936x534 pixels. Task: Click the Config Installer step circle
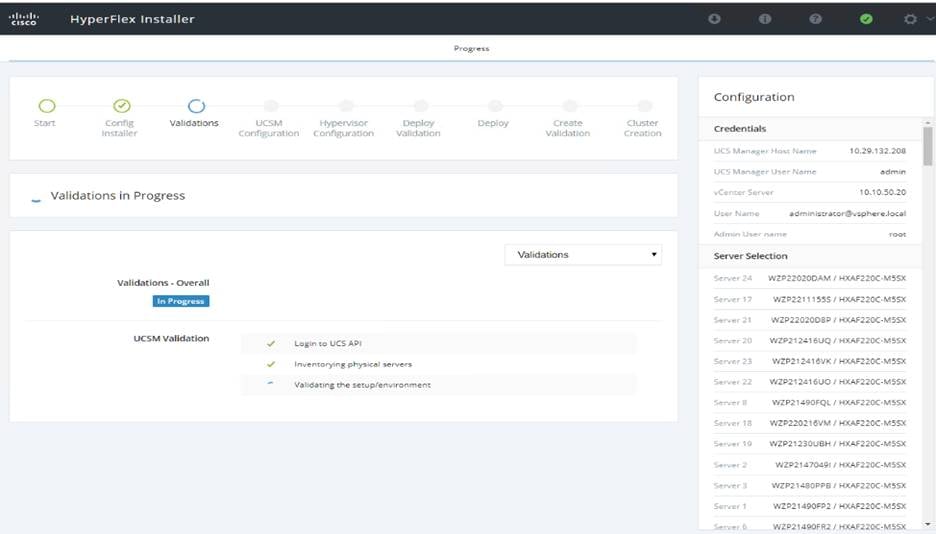point(122,106)
